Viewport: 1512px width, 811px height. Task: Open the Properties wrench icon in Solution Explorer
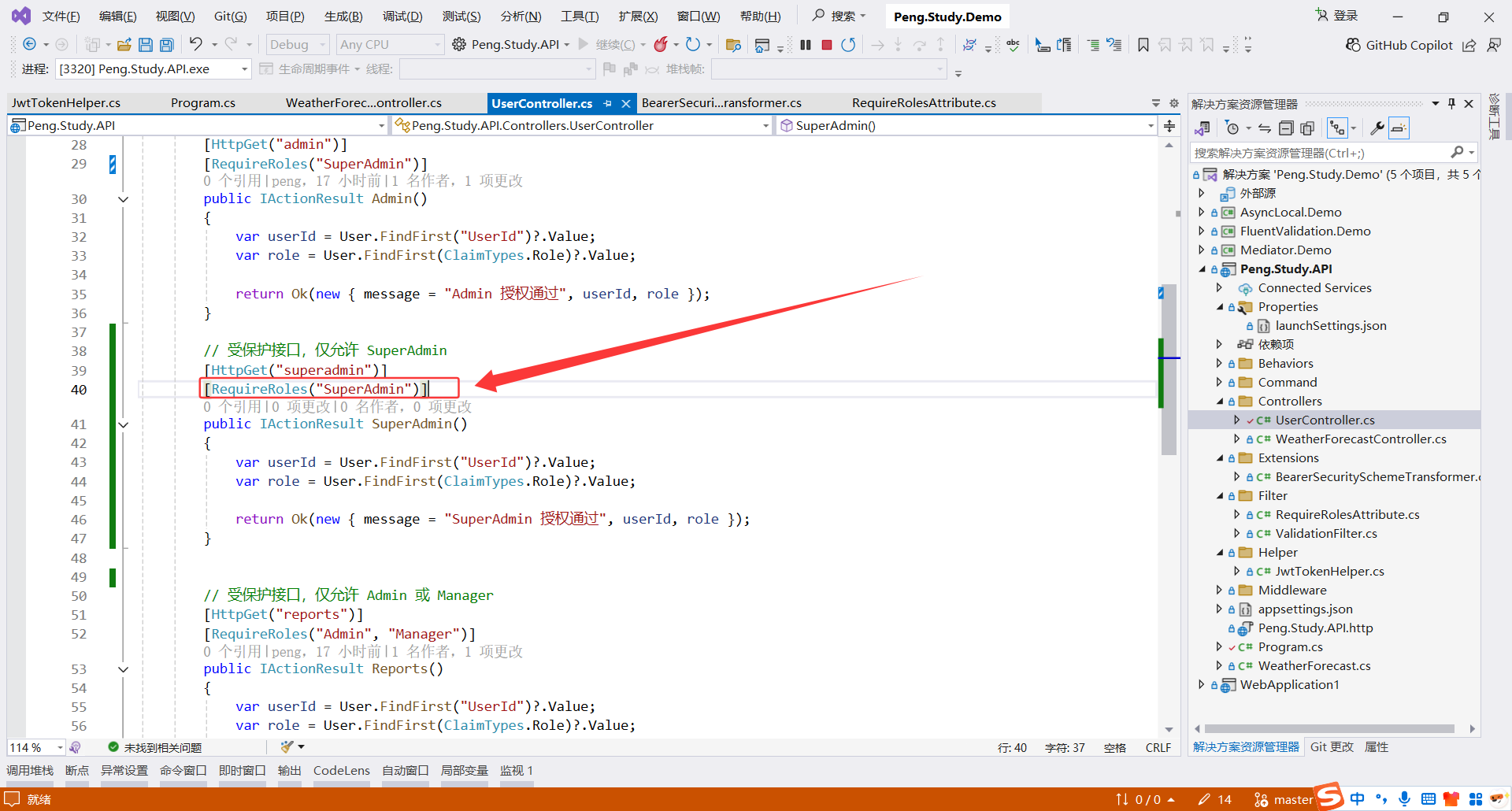(1377, 128)
